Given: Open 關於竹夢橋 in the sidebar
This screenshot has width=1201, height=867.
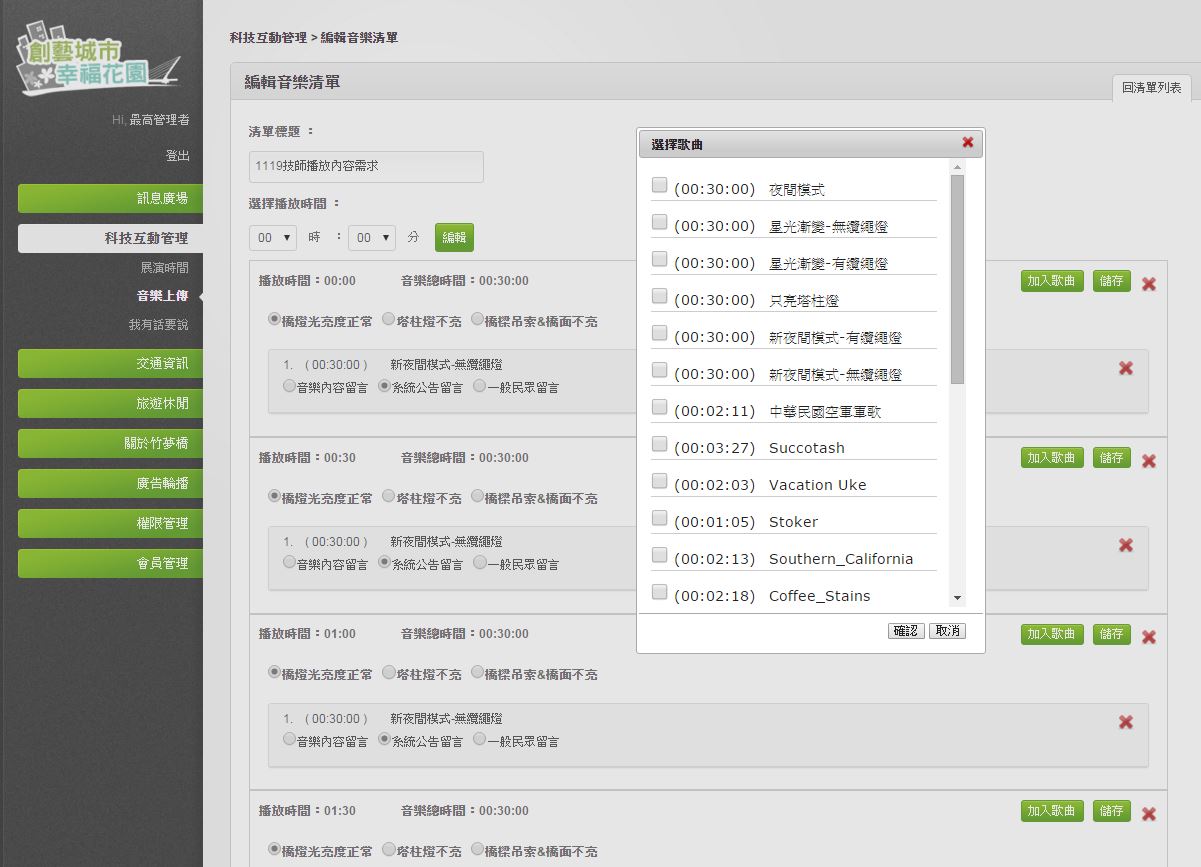Looking at the screenshot, I should 110,443.
